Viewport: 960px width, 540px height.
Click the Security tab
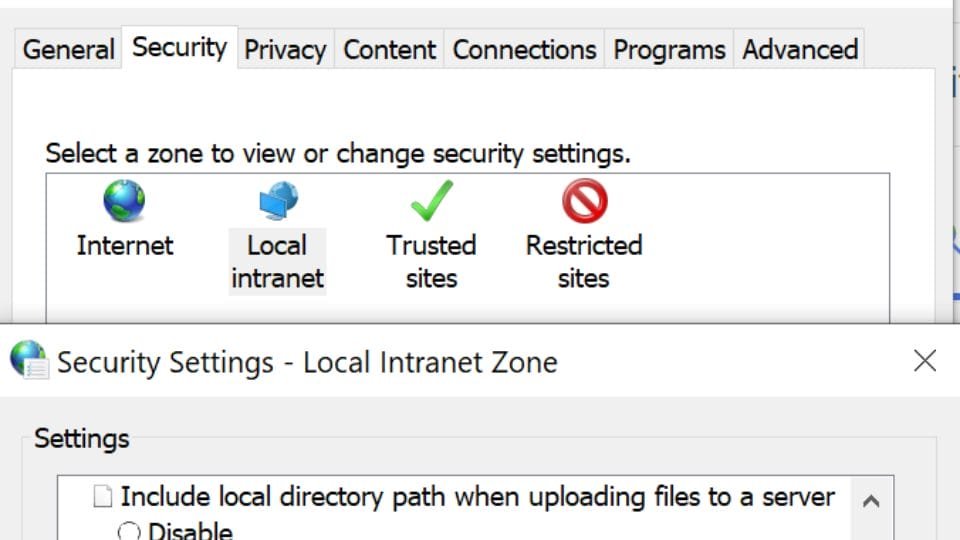click(x=179, y=47)
